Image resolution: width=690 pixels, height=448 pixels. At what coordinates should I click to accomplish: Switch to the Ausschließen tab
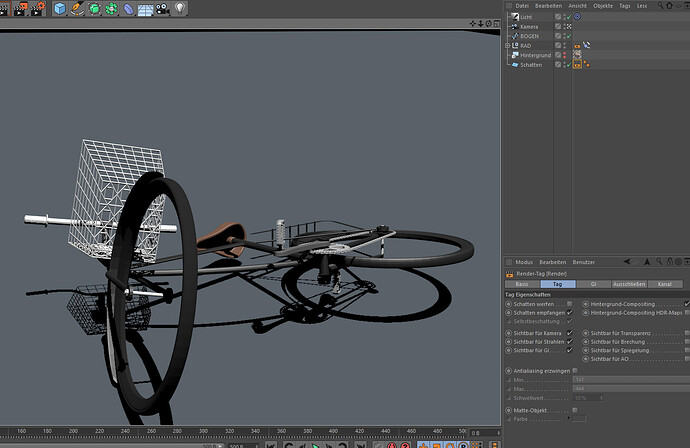[x=629, y=284]
